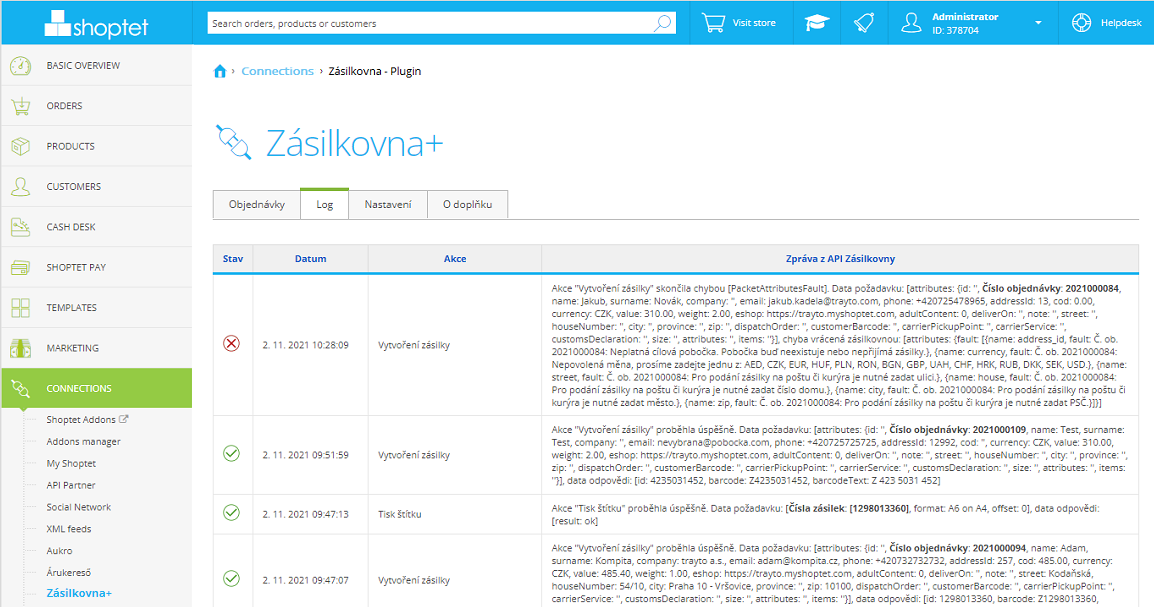The height and width of the screenshot is (607, 1154).
Task: Sort log by Stav column header
Action: pos(233,259)
